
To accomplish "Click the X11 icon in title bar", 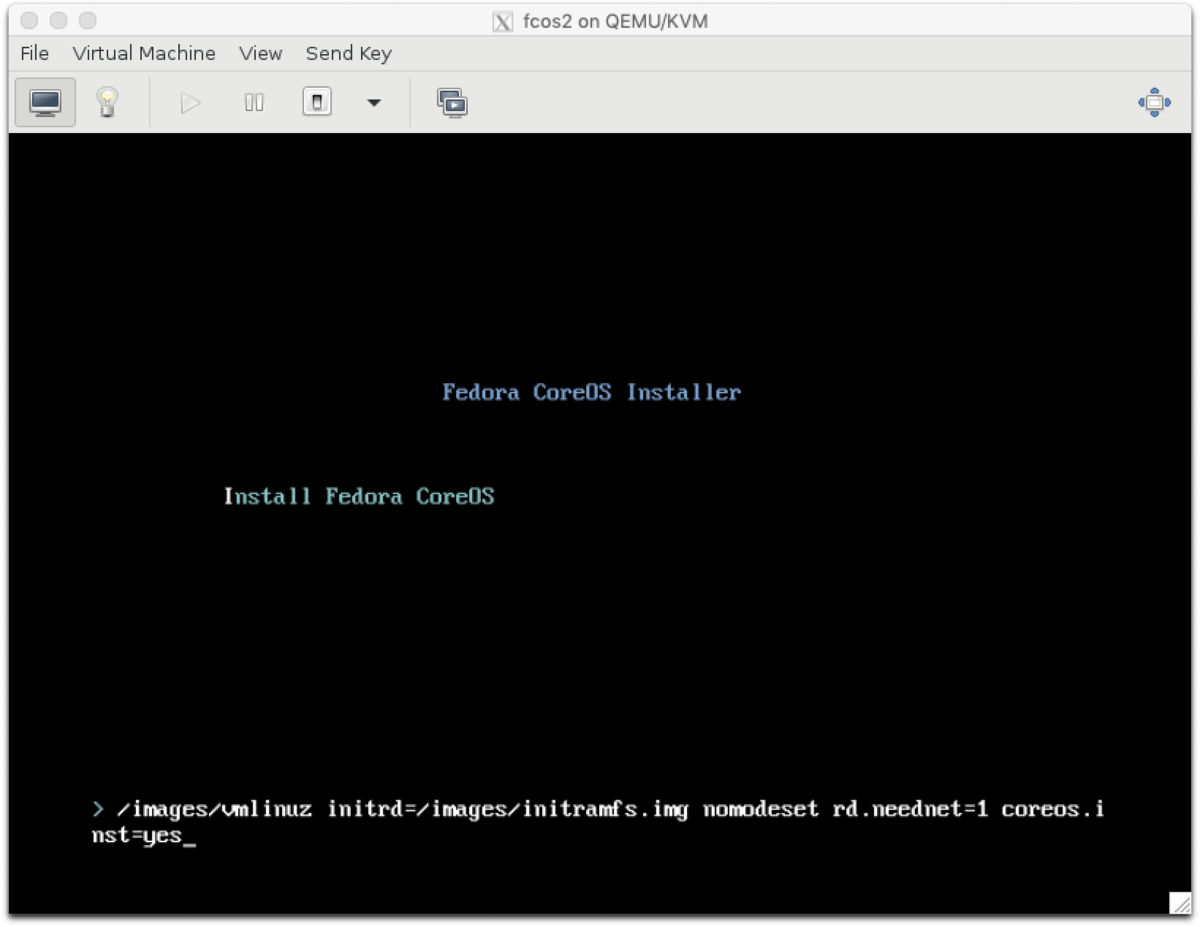I will tap(503, 21).
